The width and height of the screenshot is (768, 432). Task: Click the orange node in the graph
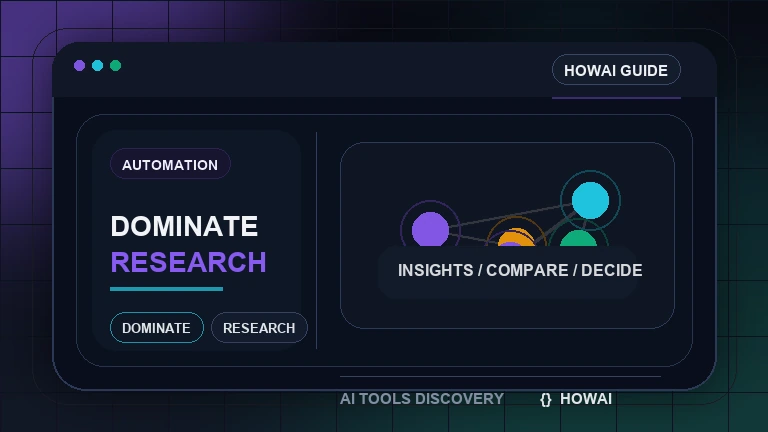[516, 238]
